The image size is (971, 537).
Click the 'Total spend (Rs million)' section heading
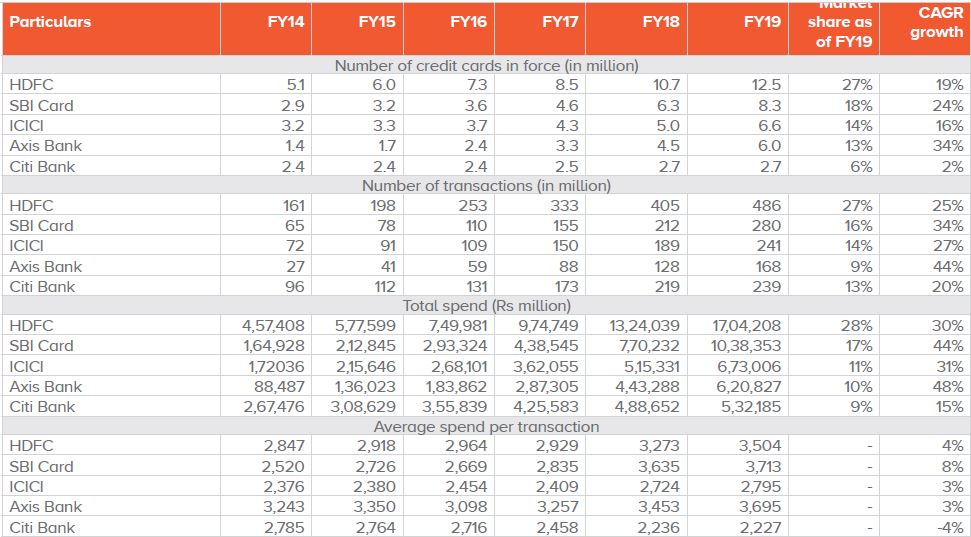[486, 306]
